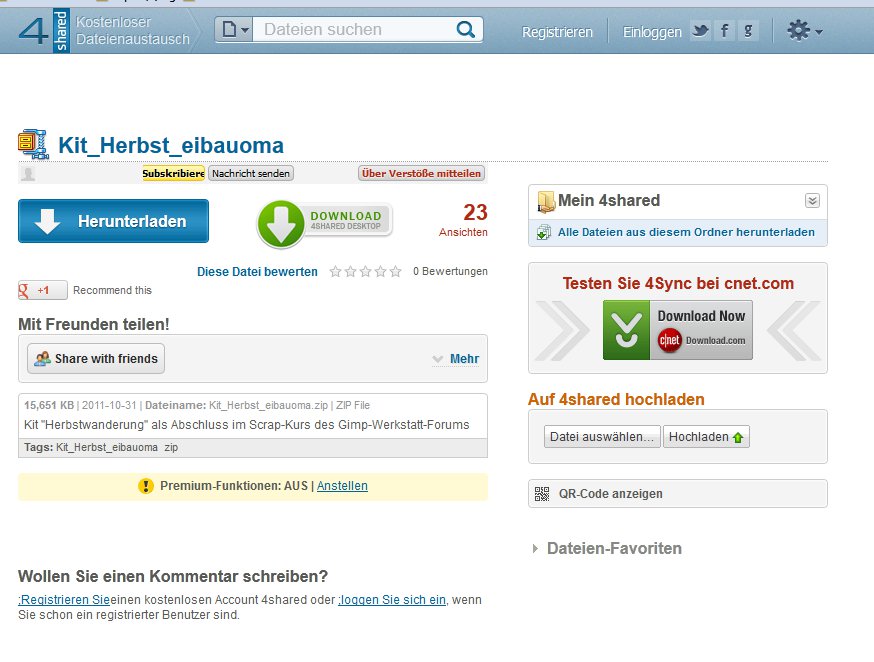Click the 4shared logo
Image resolution: width=874 pixels, height=662 pixels.
click(x=43, y=31)
